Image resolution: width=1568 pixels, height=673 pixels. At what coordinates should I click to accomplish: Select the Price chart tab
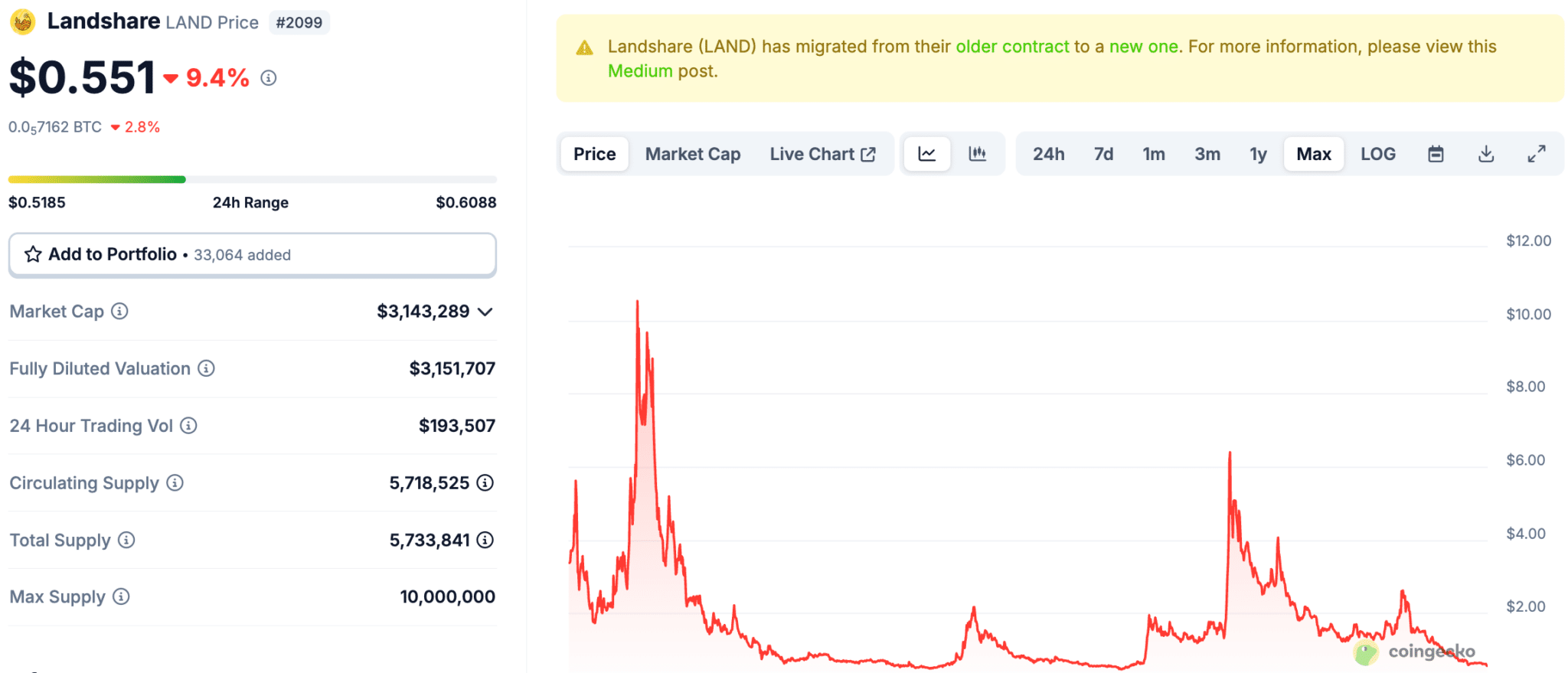[x=595, y=154]
